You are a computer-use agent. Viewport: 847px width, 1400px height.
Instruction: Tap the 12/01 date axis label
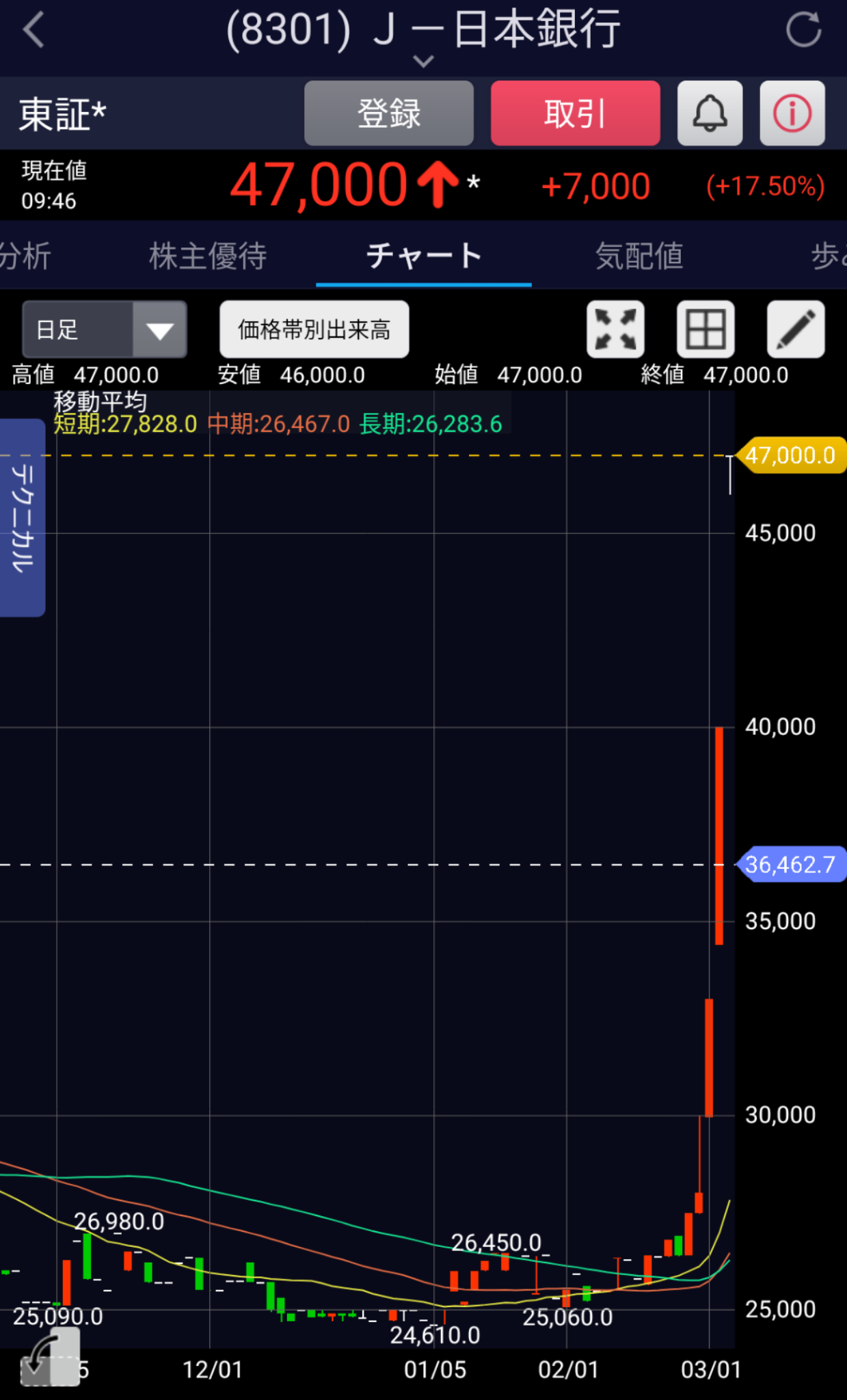click(213, 1370)
